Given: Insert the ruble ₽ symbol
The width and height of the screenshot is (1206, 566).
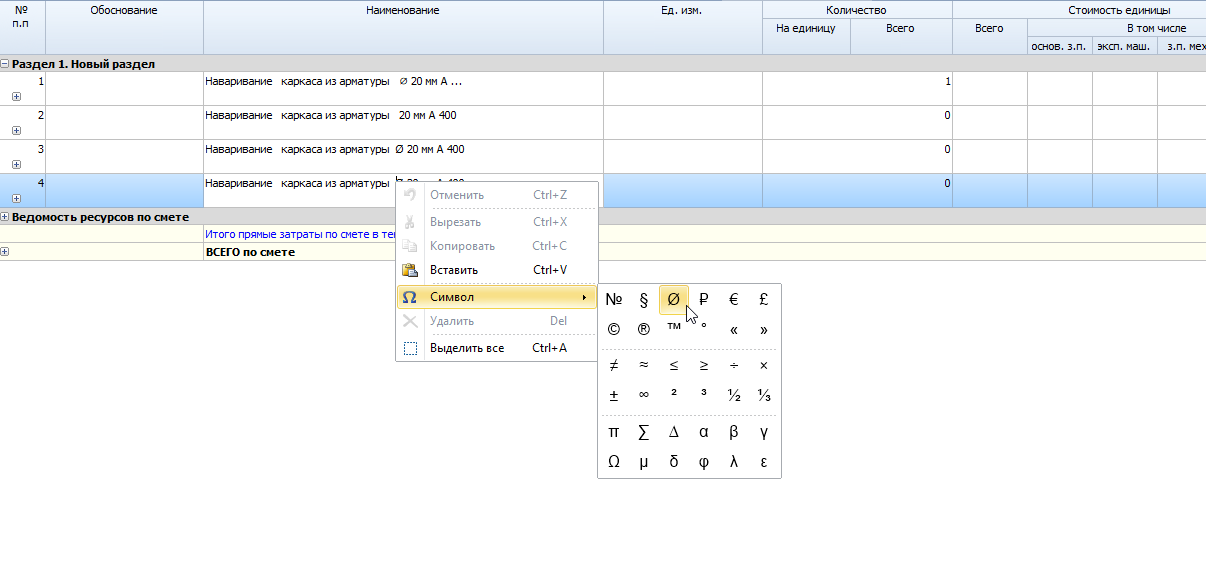Looking at the screenshot, I should pyautogui.click(x=704, y=299).
